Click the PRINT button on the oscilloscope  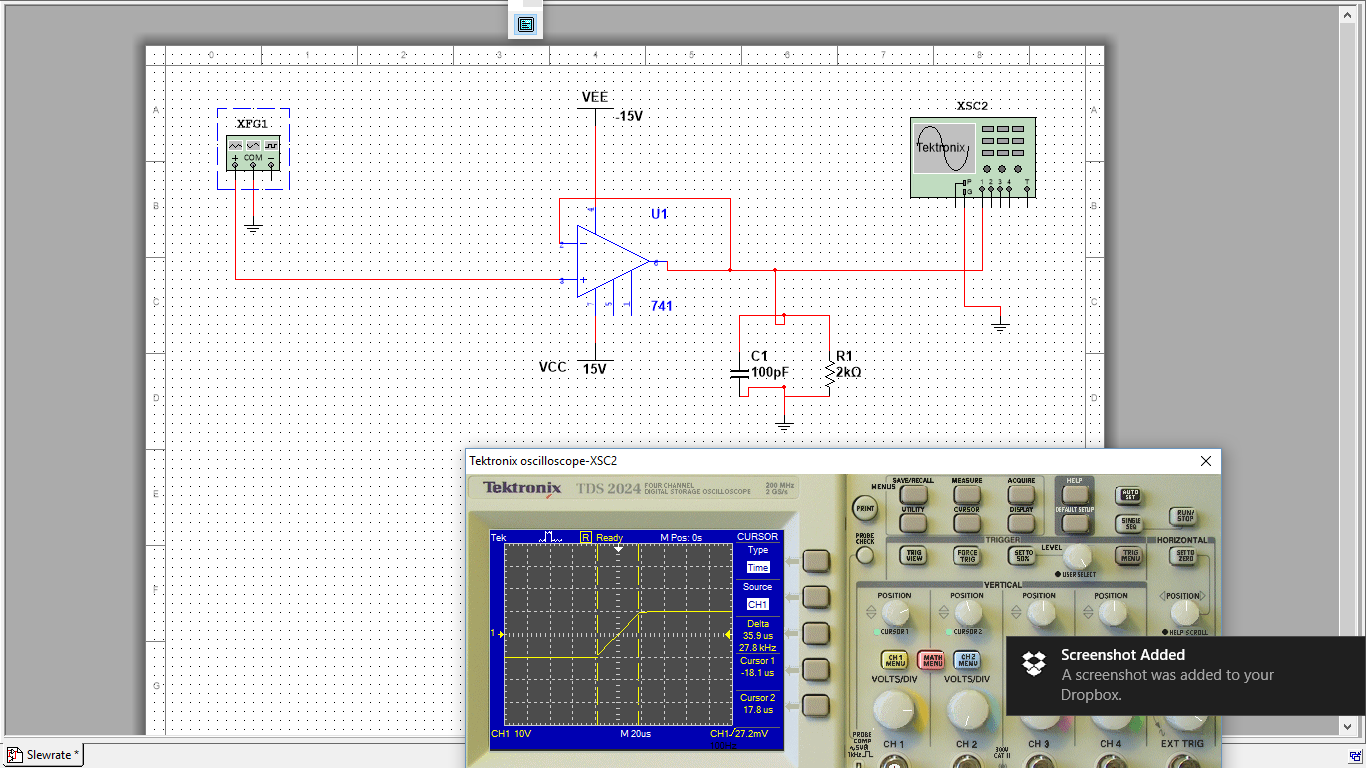(x=865, y=509)
